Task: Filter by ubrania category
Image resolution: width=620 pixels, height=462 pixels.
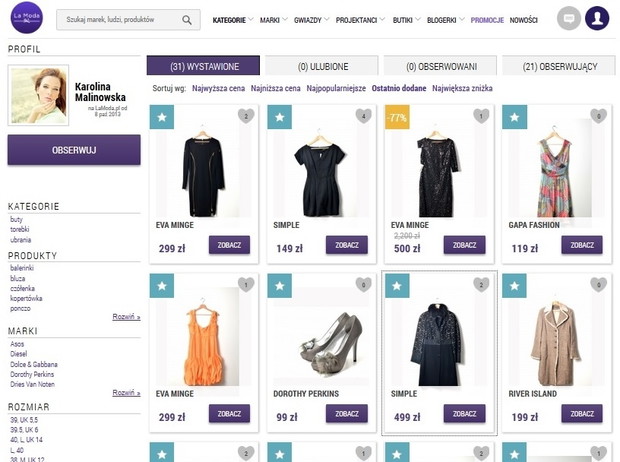Action: point(21,240)
